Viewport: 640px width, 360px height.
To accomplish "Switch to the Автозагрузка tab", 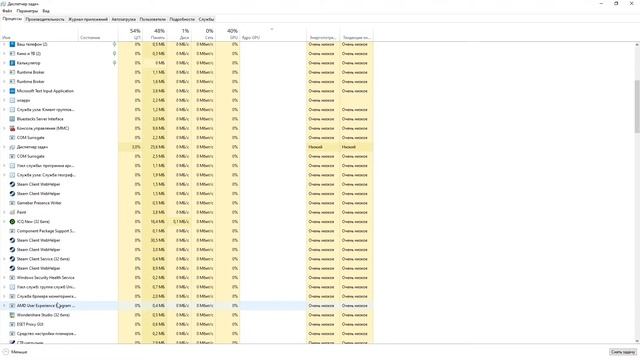I will (124, 19).
